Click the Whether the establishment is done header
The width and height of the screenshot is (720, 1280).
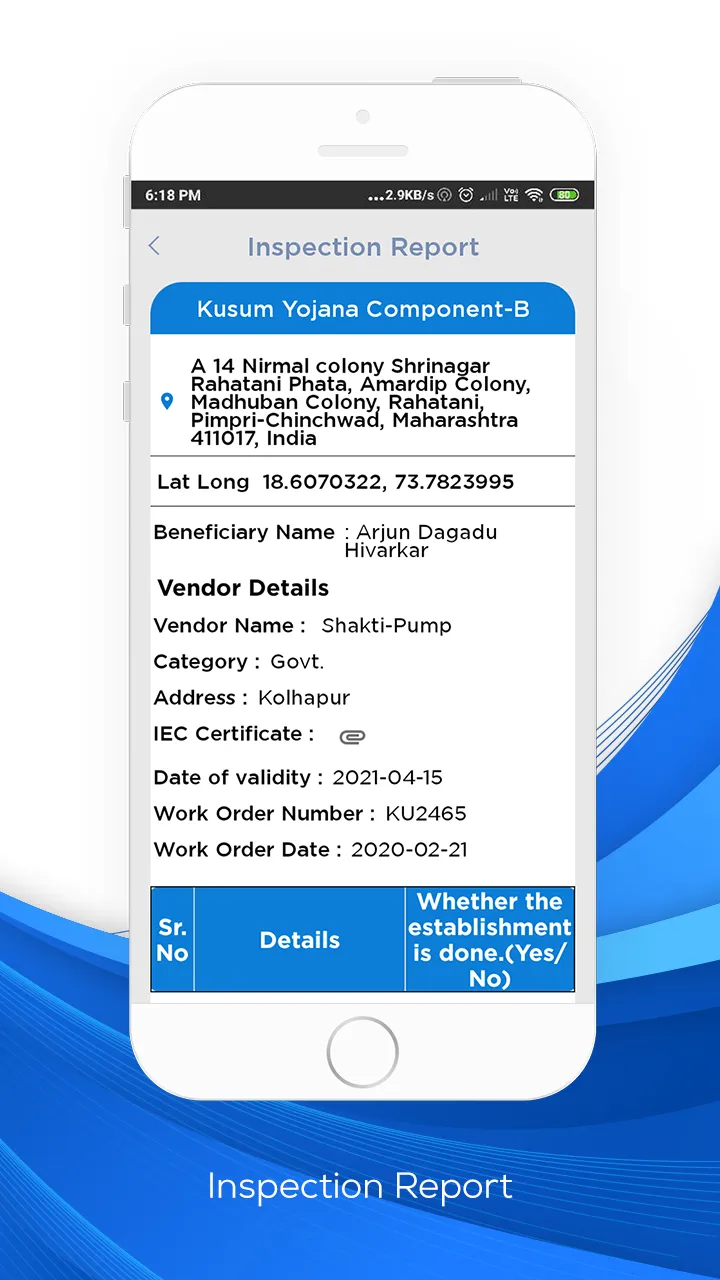[x=490, y=940]
